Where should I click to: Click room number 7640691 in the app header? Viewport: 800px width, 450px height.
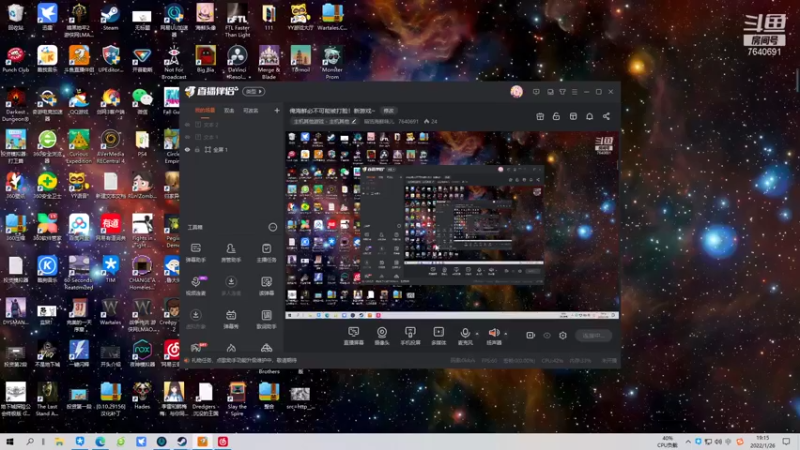coord(408,121)
